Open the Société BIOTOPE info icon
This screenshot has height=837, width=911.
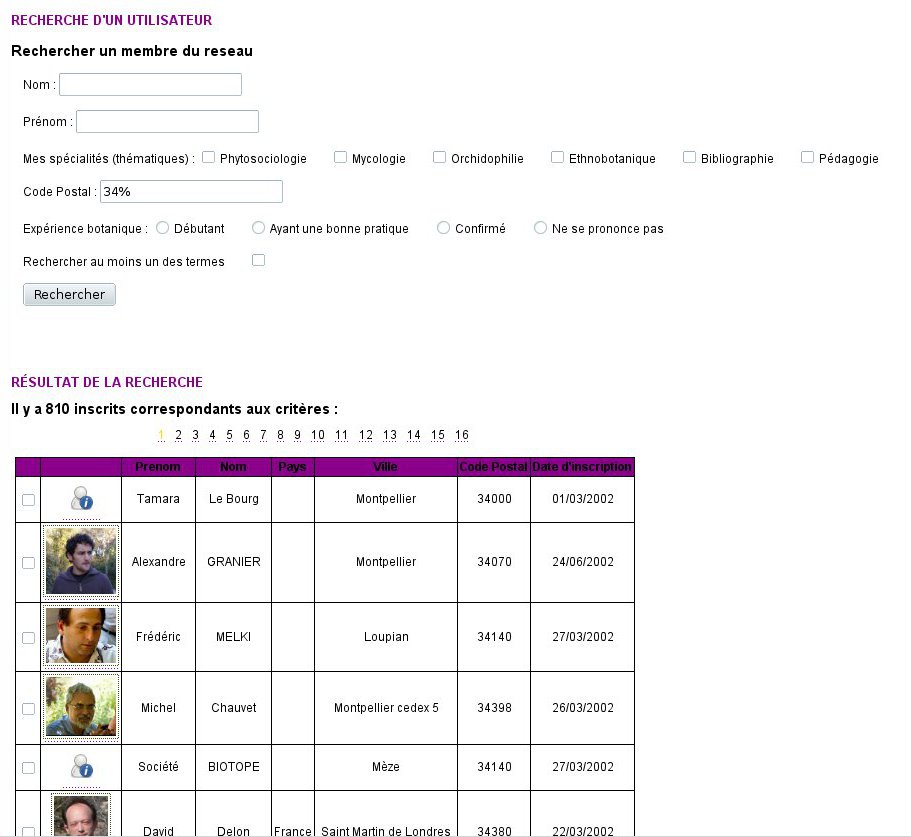[80, 766]
